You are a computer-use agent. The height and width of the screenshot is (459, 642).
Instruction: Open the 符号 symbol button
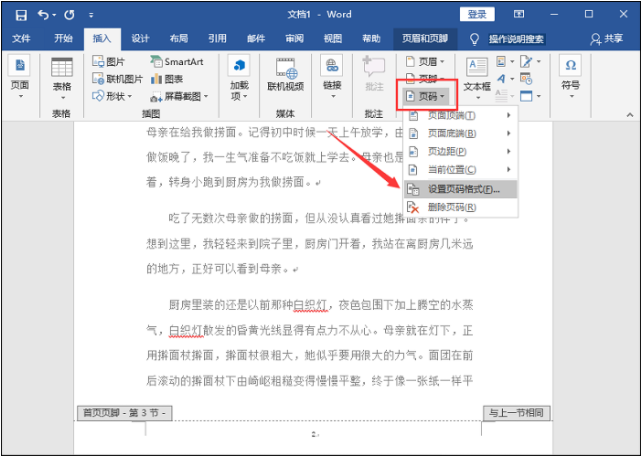[x=570, y=74]
